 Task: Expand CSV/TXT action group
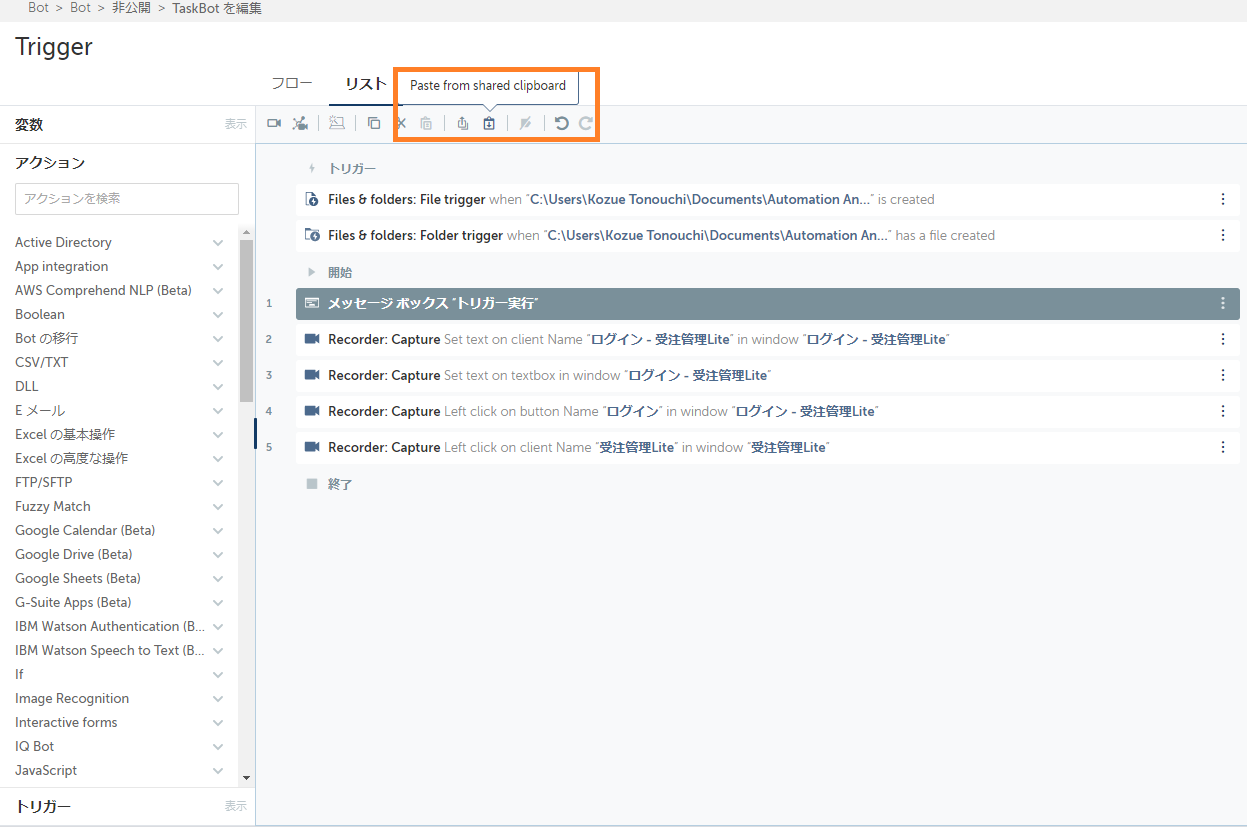pos(218,362)
